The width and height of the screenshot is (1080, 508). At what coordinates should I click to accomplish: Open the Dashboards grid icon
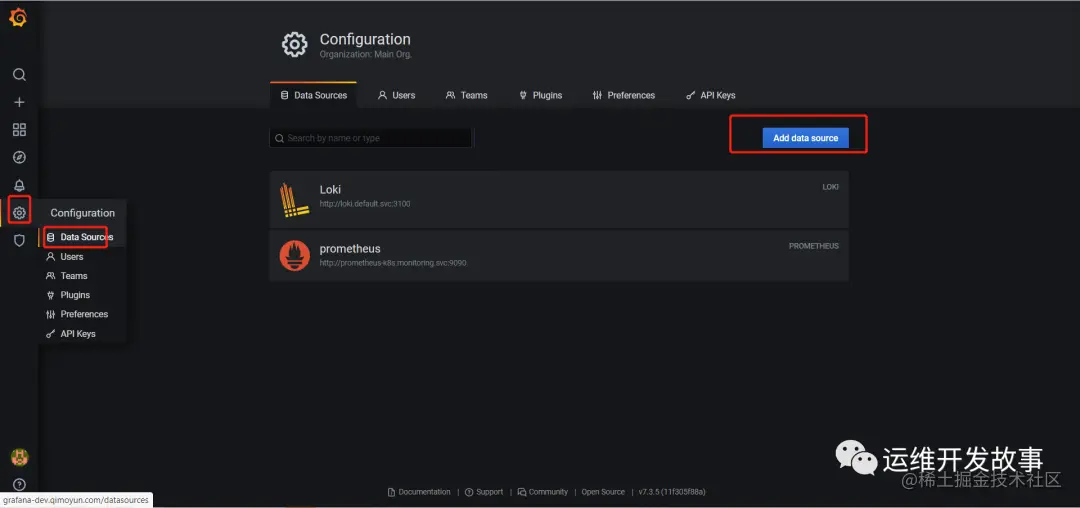(x=19, y=129)
